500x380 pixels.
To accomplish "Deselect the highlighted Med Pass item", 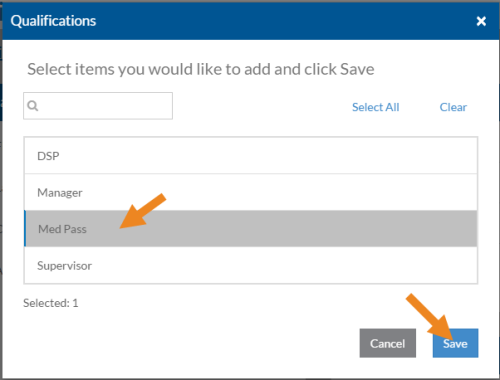I will 251,229.
